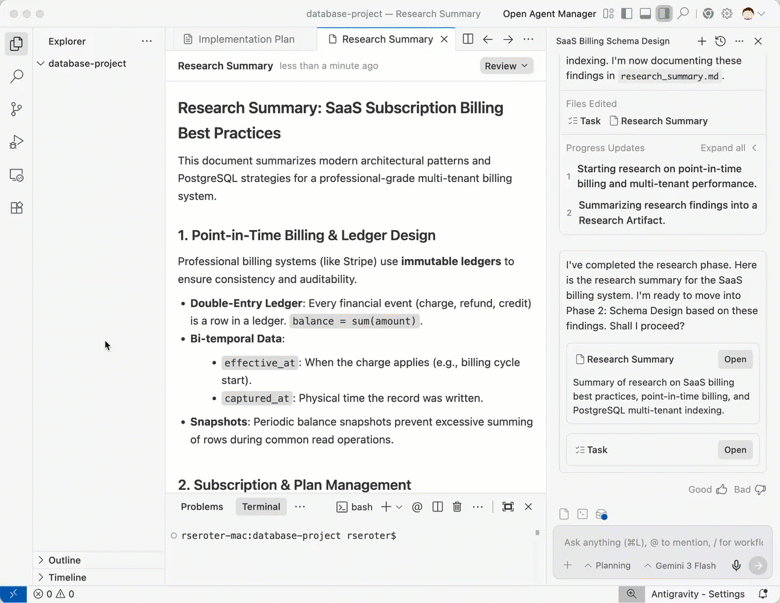Kill terminal with the trash icon
The image size is (780, 603).
[457, 507]
